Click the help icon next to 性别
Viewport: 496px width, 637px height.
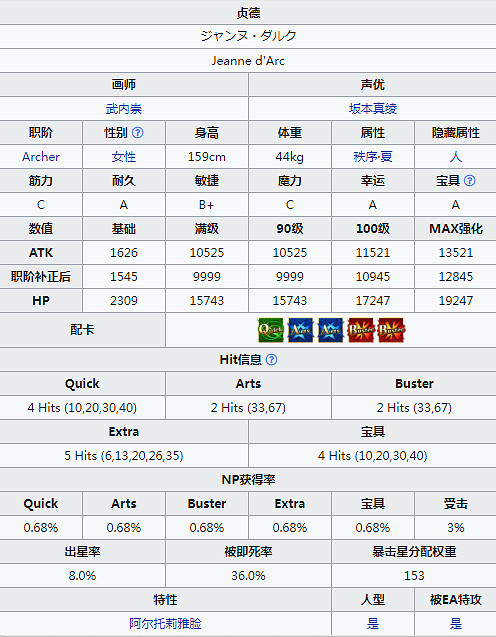pos(138,132)
